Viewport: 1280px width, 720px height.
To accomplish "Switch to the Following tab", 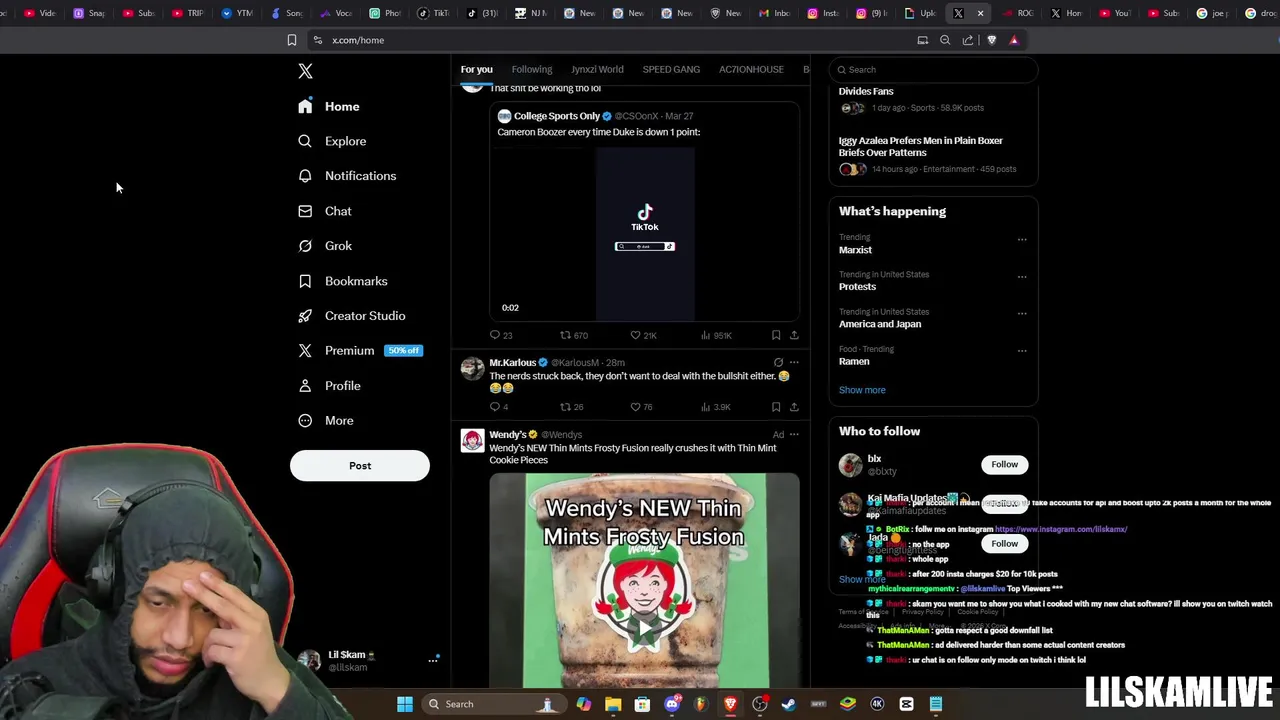I will (x=532, y=69).
